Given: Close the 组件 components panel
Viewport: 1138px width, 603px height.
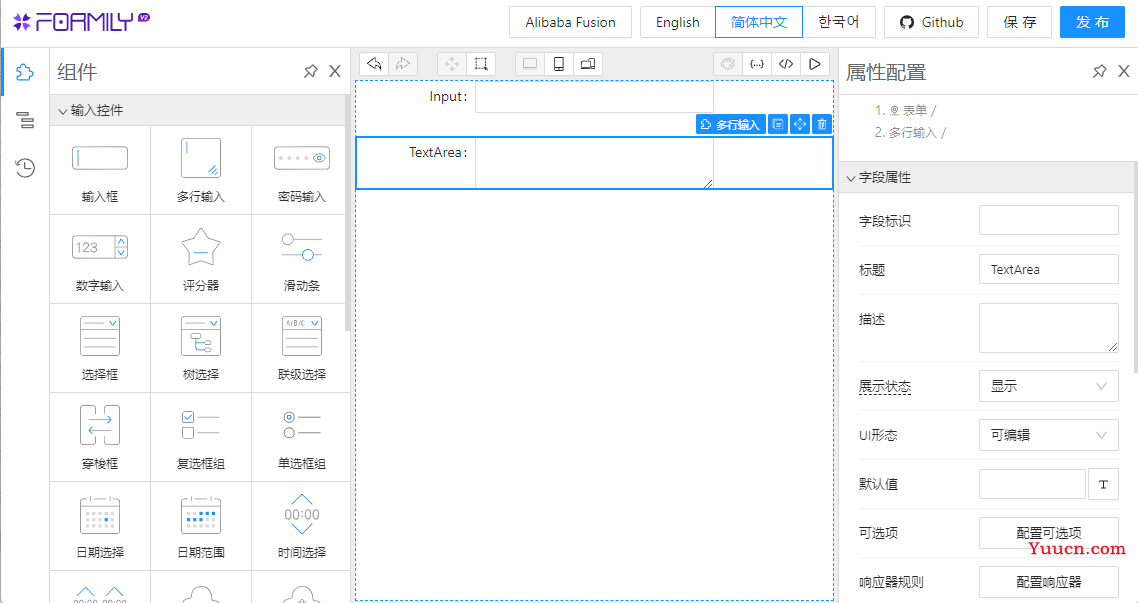Looking at the screenshot, I should [x=335, y=71].
